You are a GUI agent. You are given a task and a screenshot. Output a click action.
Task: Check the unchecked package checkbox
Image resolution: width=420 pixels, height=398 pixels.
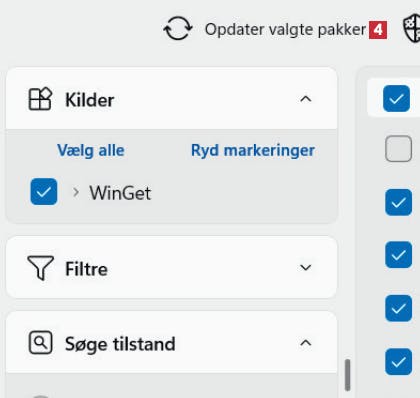click(398, 149)
